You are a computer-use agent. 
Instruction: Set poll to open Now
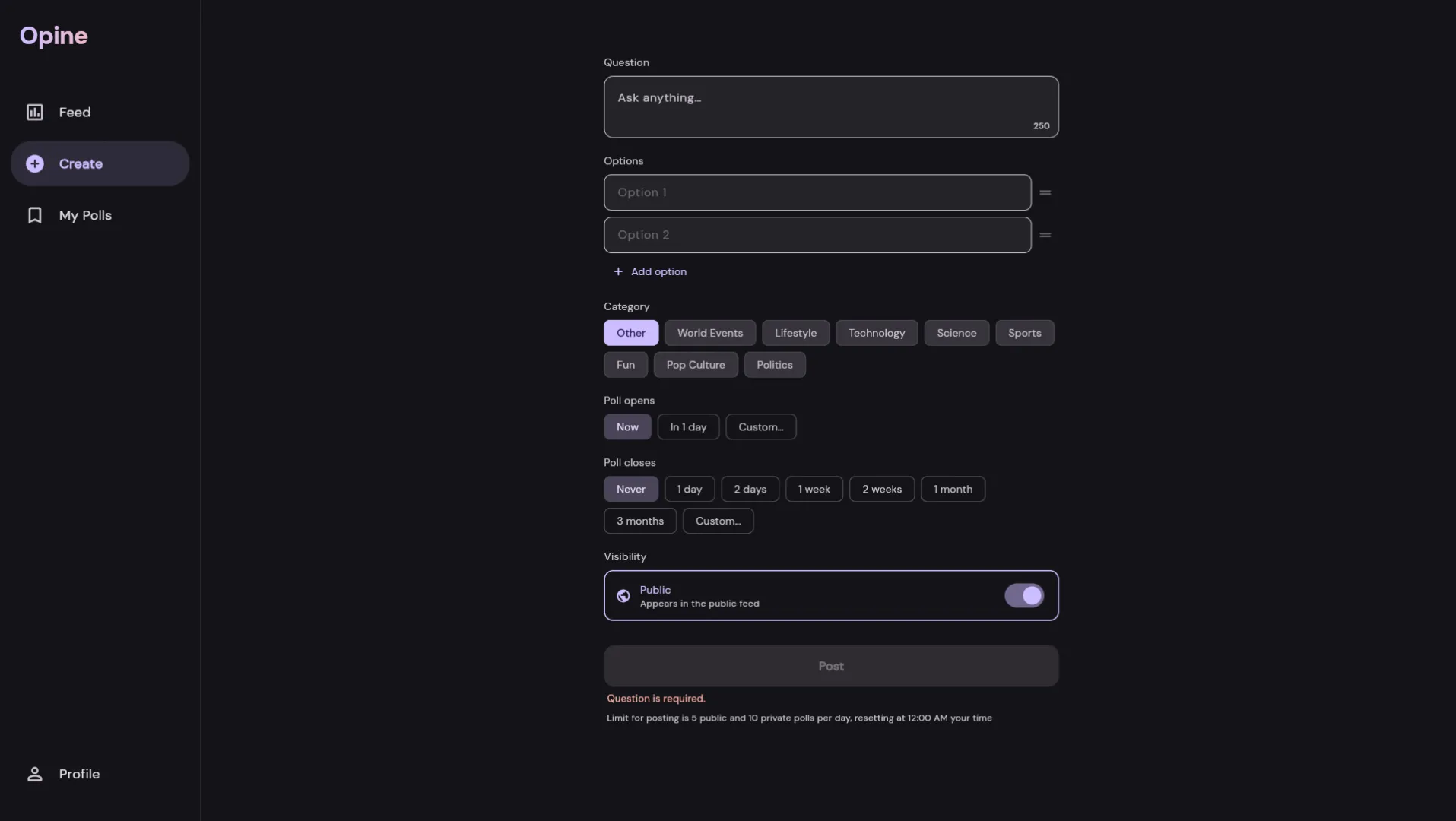(627, 427)
